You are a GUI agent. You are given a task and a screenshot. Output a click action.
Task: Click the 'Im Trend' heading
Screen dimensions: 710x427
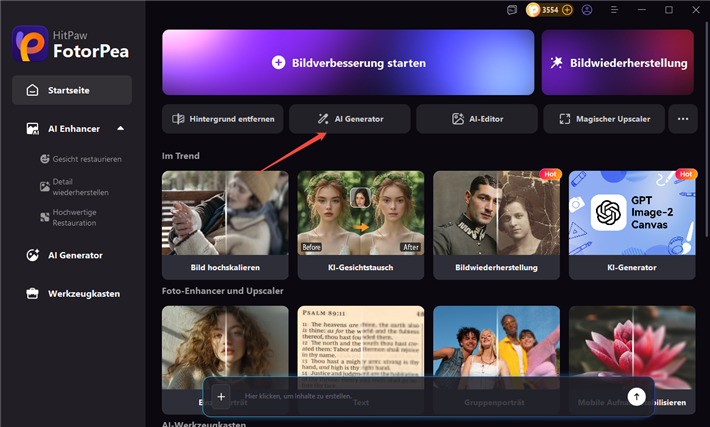[181, 156]
